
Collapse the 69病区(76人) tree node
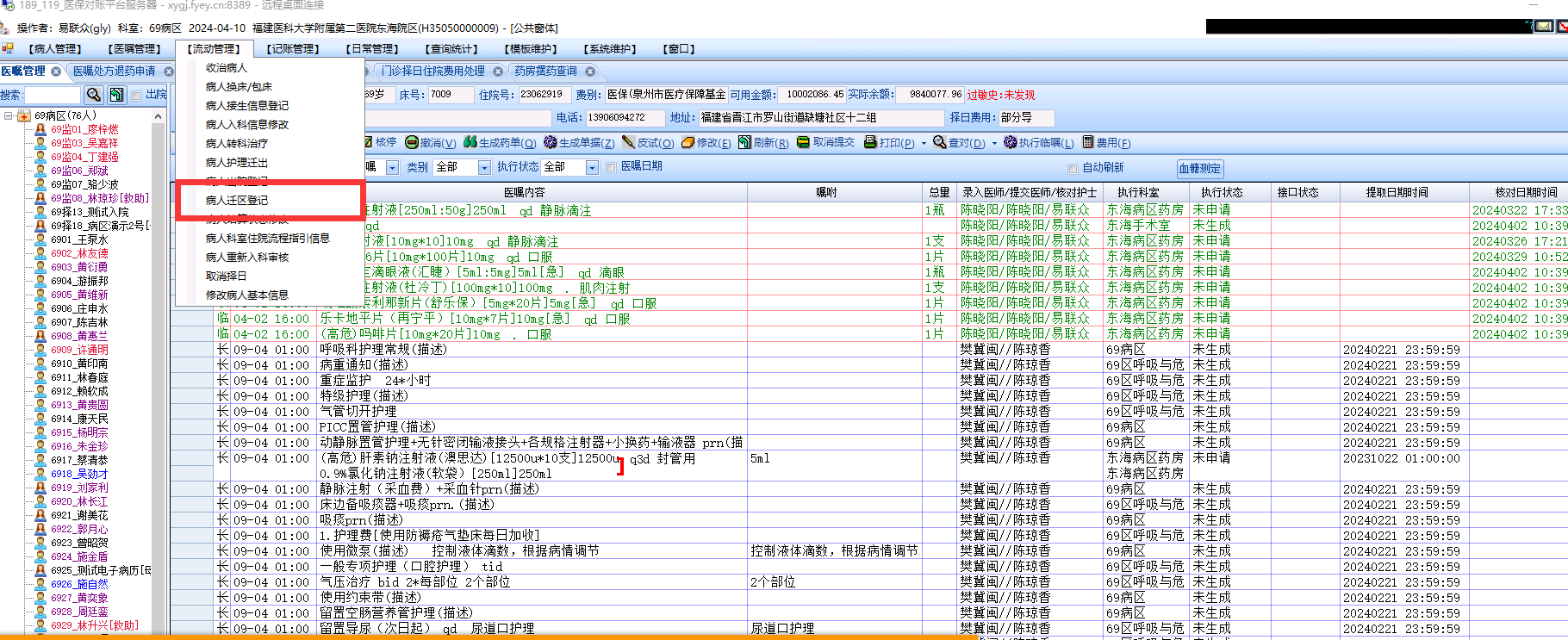(8, 115)
